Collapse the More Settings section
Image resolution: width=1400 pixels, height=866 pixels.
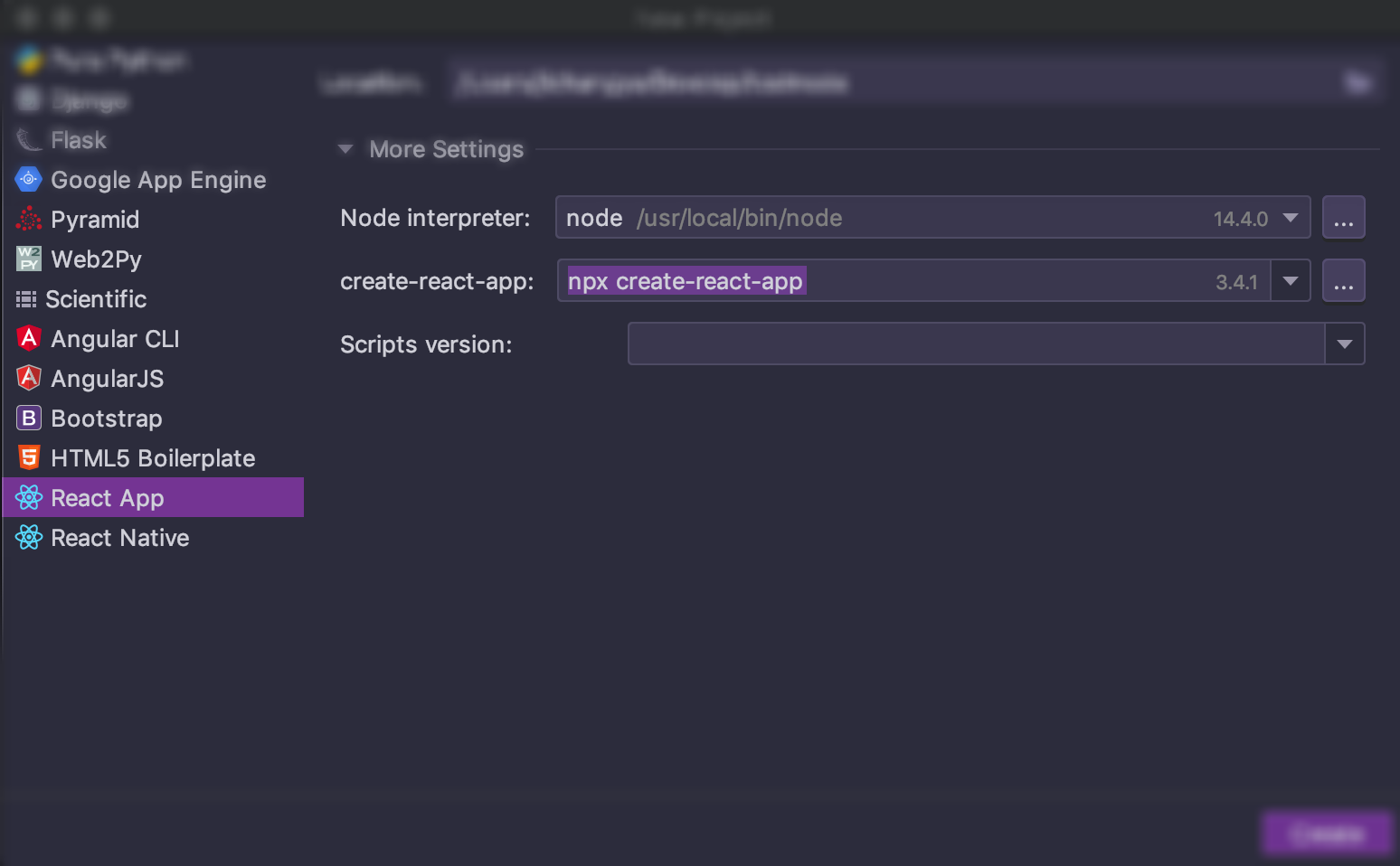click(345, 149)
